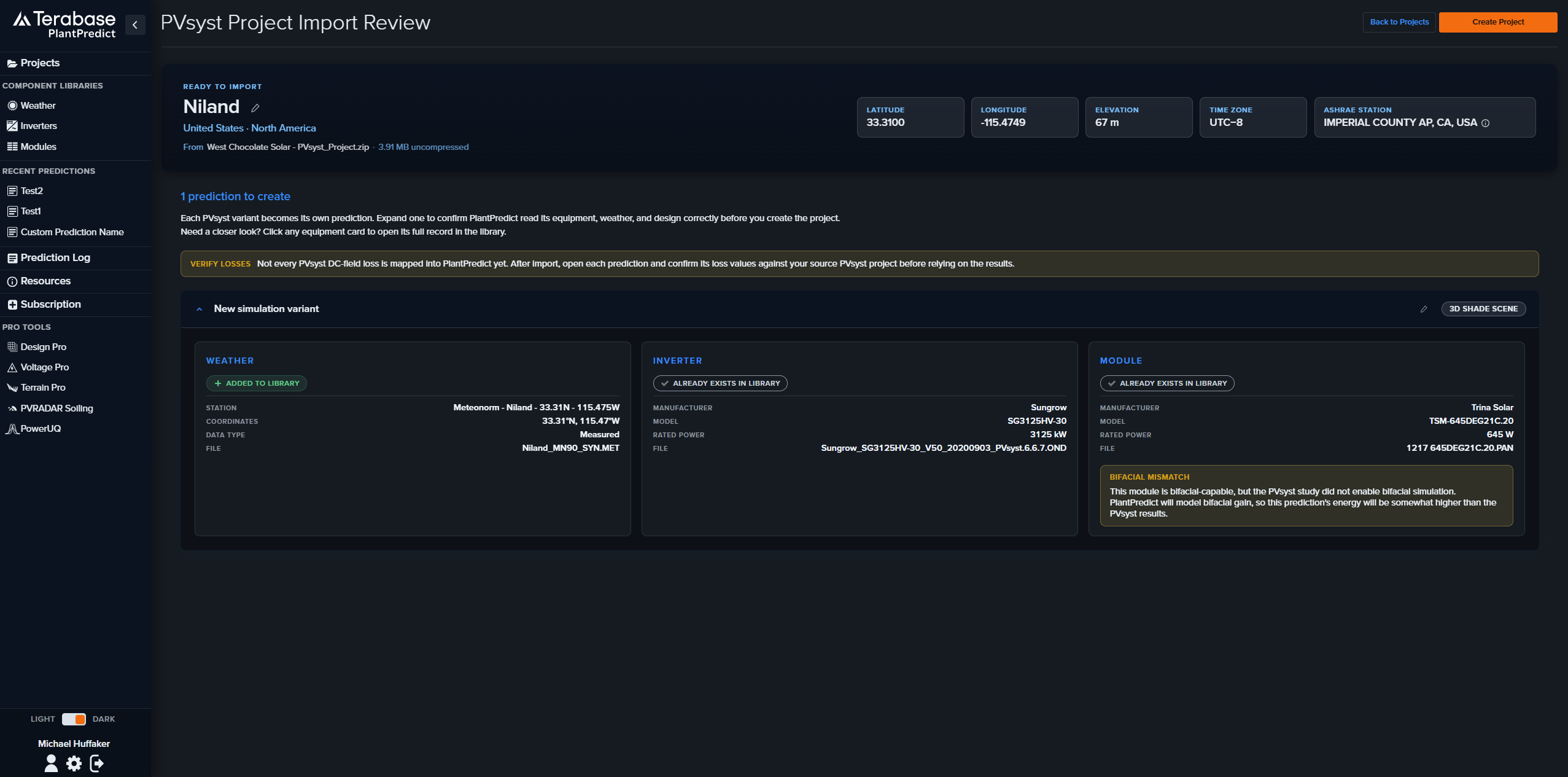Click the PVRADAR Soiling icon

point(12,408)
